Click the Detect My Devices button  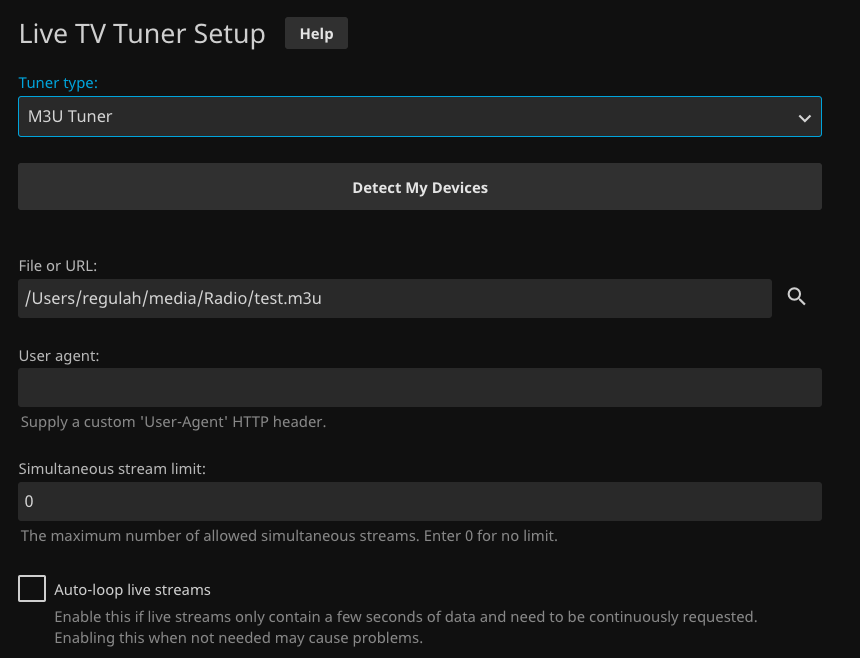pyautogui.click(x=420, y=187)
